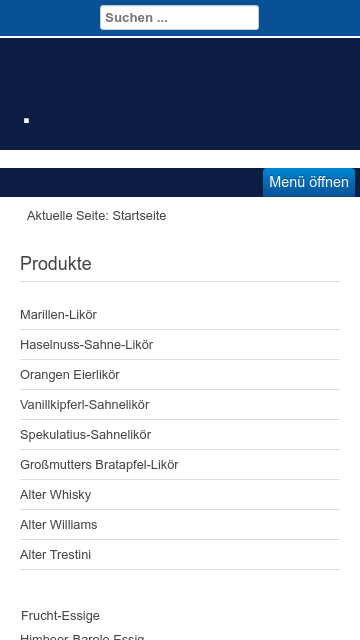The image size is (360, 640).
Task: Click the Startseite breadcrumb
Action: point(139,216)
